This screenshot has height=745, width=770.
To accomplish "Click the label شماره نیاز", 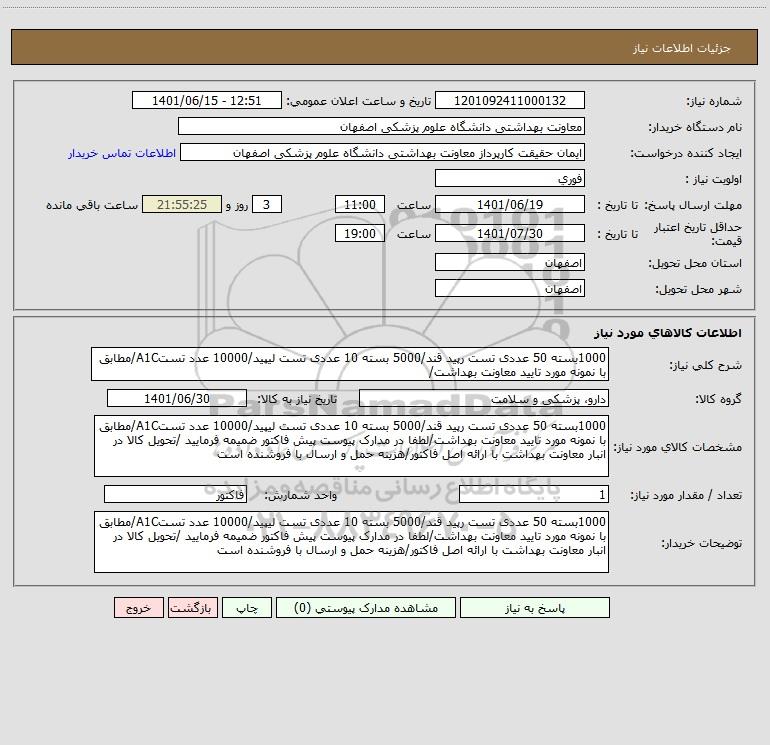I will coord(714,102).
